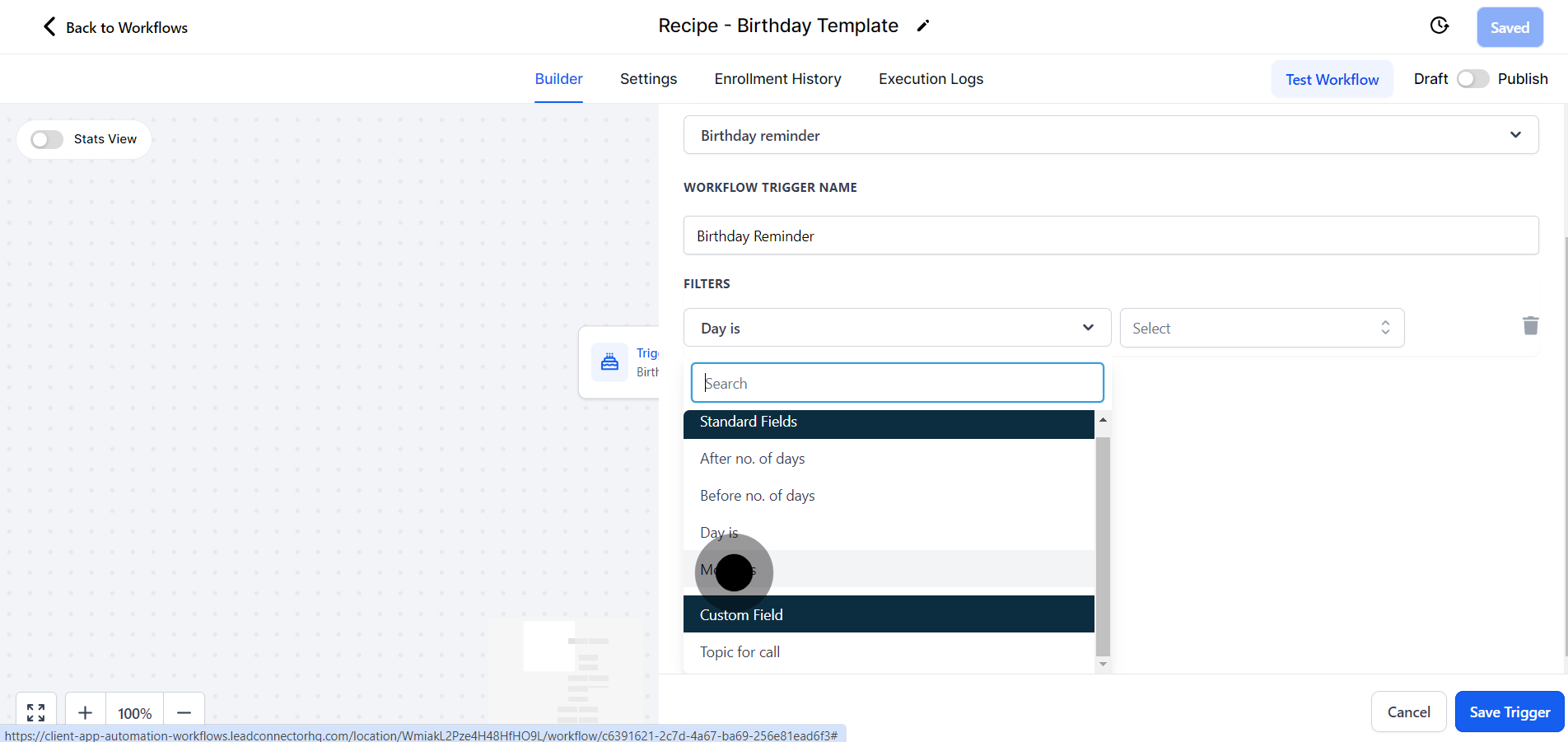Enable the Stats View toggle

click(x=47, y=139)
